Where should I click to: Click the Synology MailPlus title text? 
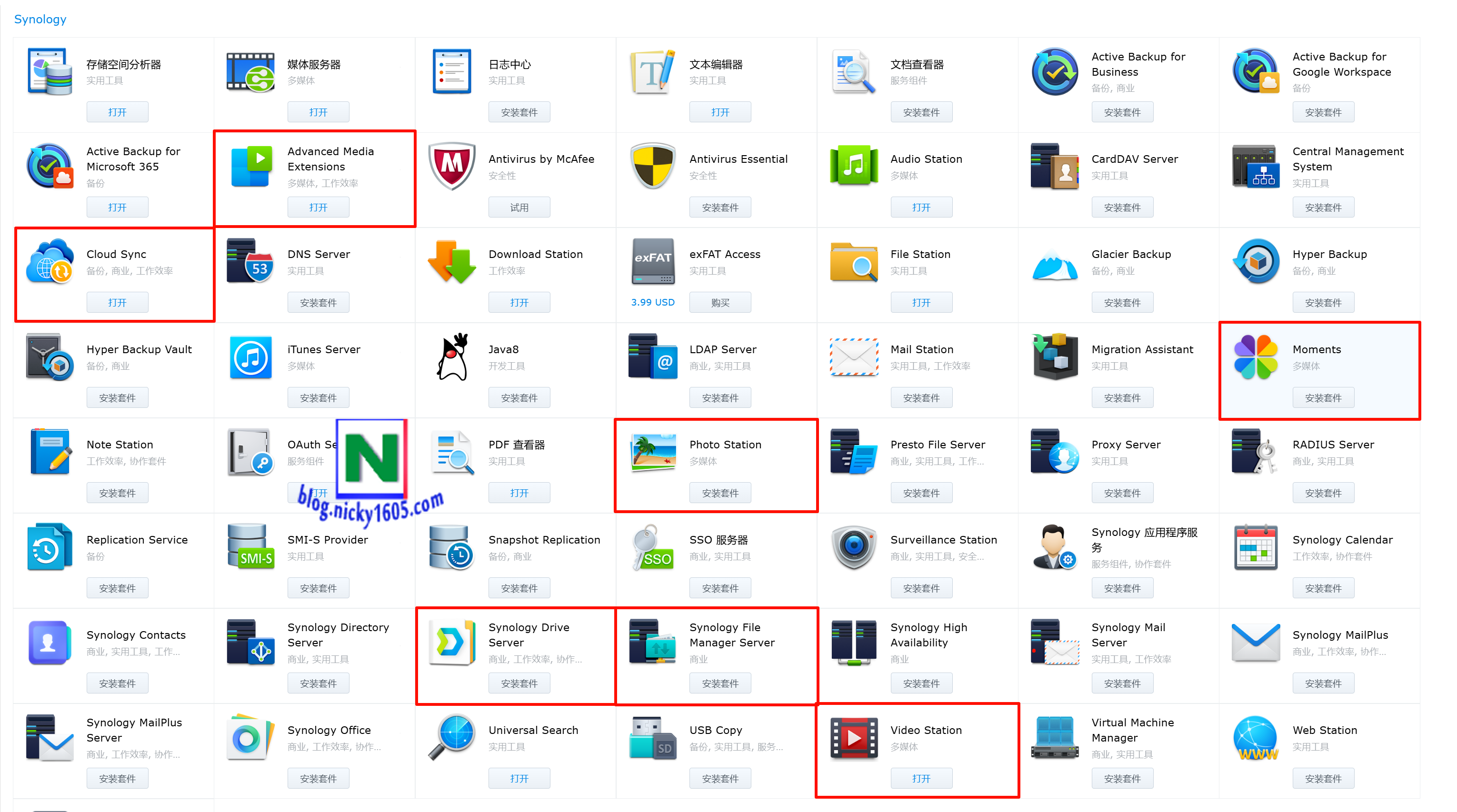click(x=1340, y=634)
